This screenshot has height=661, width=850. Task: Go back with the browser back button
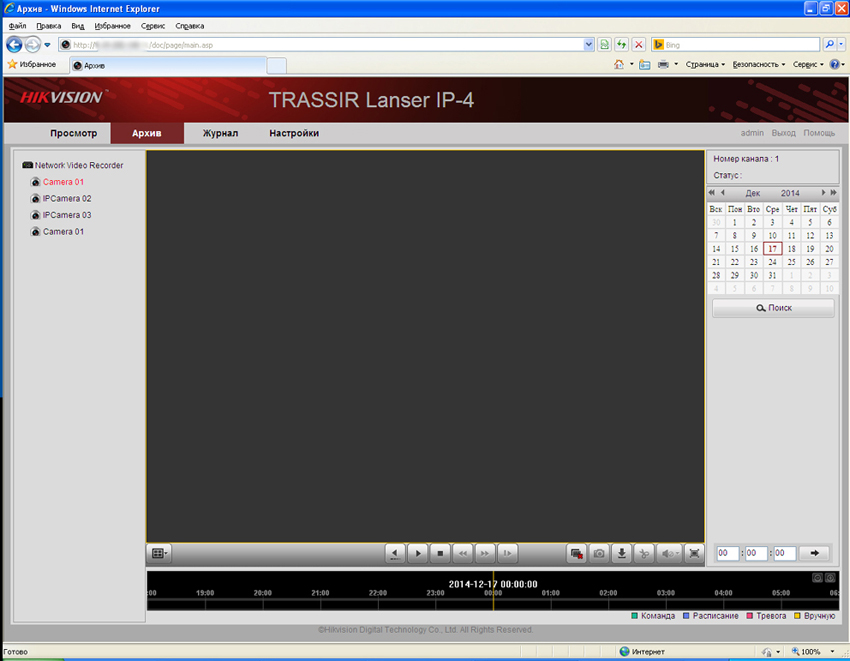point(14,44)
